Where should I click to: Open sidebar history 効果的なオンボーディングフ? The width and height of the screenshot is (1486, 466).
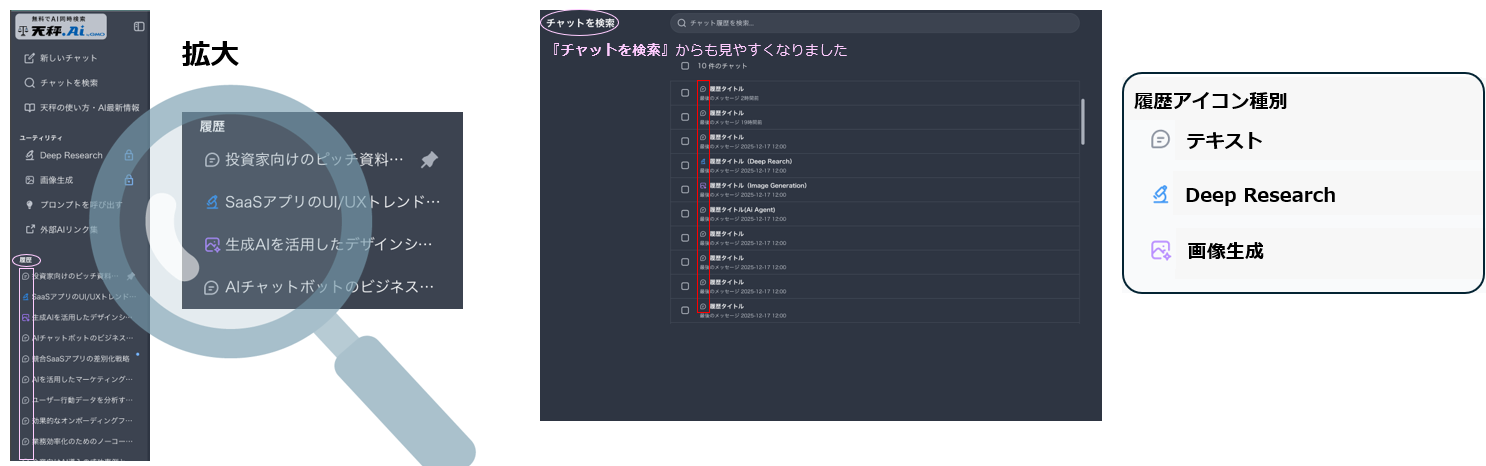pos(79,421)
